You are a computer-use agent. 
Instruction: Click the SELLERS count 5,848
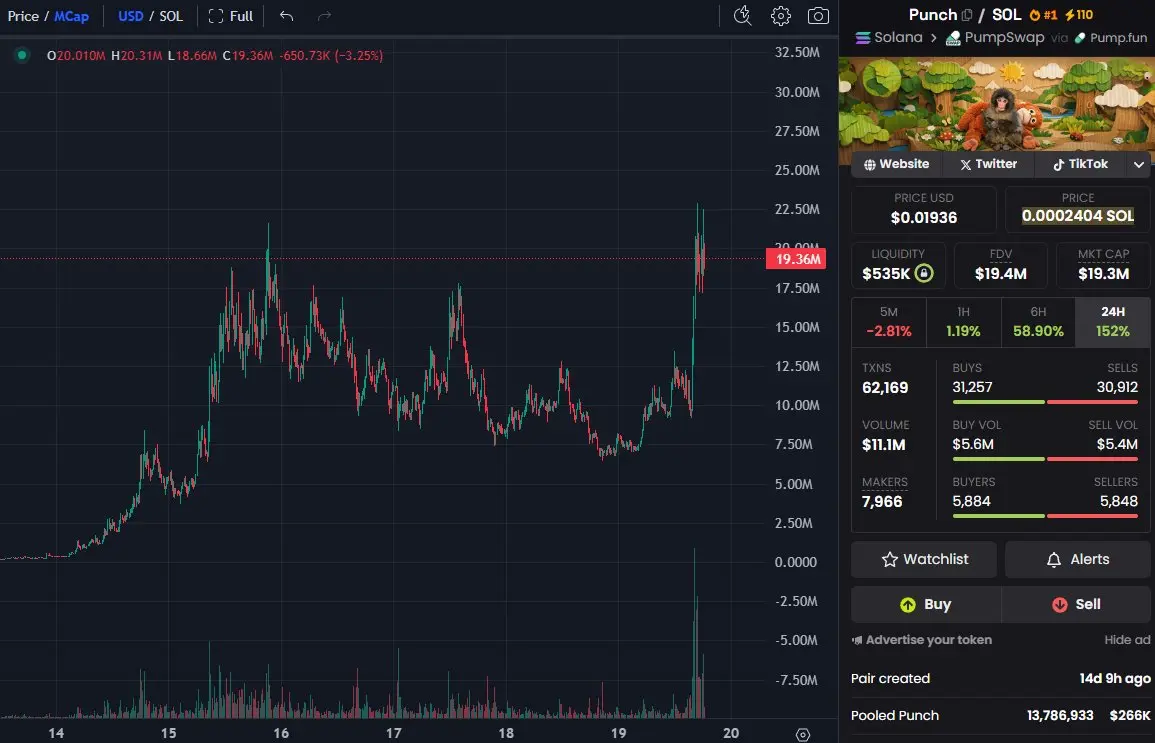[x=1119, y=501]
